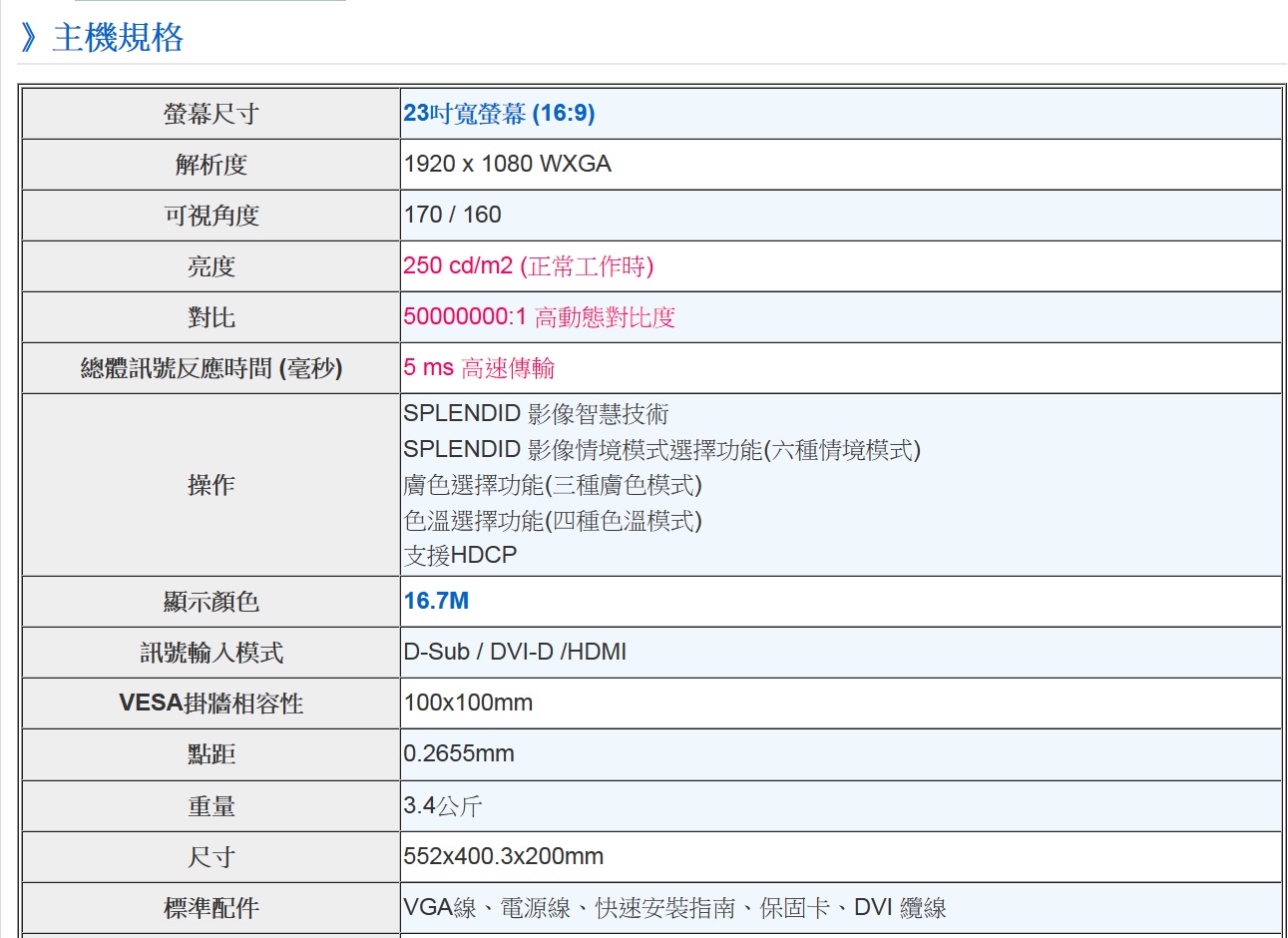1288x938 pixels.
Task: Click the D-Sub / DVI-D /HDMI value
Action: [515, 653]
